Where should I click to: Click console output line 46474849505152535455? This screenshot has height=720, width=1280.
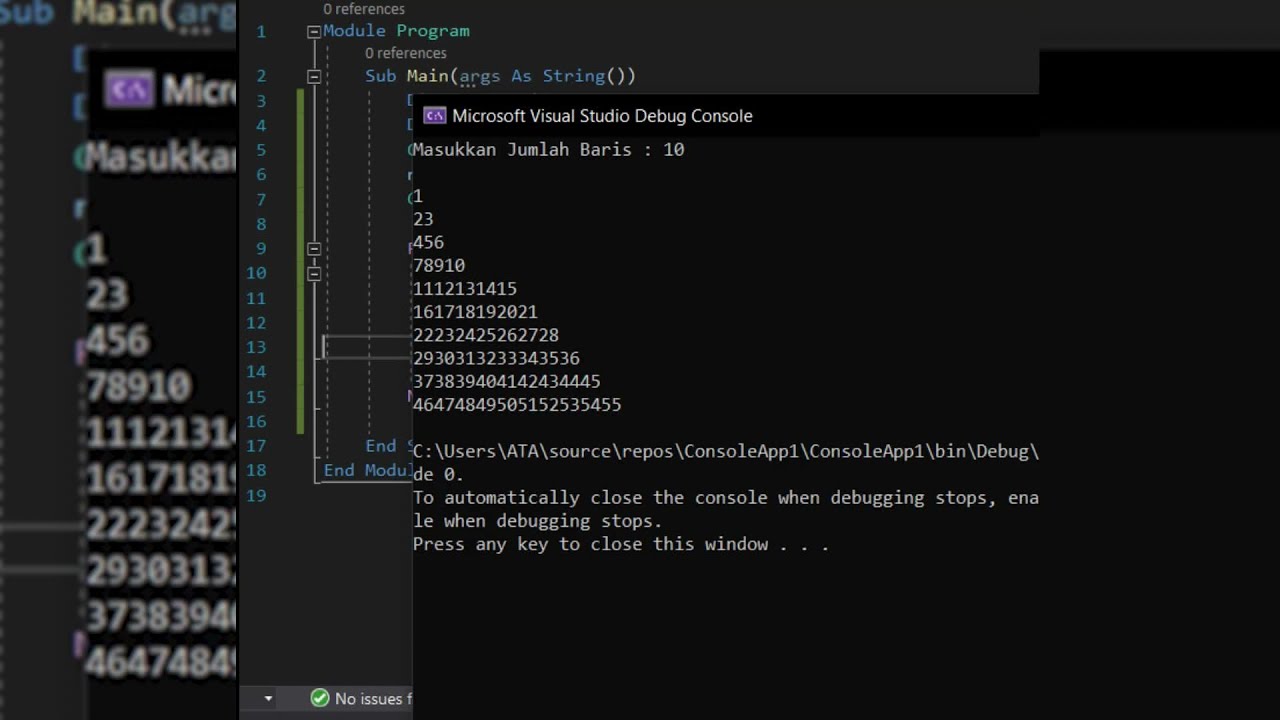click(517, 405)
